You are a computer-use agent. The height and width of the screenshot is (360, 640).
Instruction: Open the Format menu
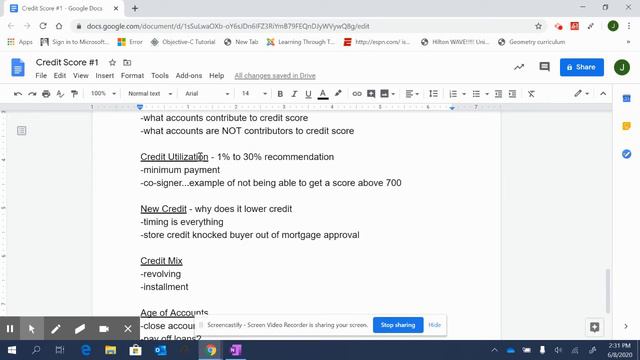132,76
